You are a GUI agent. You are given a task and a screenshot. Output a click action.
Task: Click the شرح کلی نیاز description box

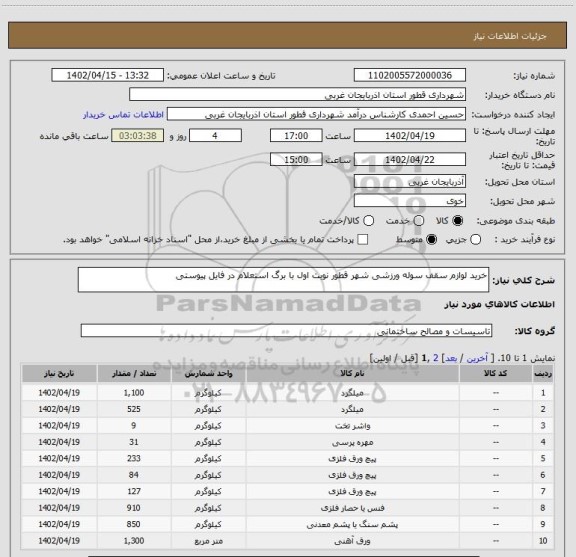coord(283,280)
